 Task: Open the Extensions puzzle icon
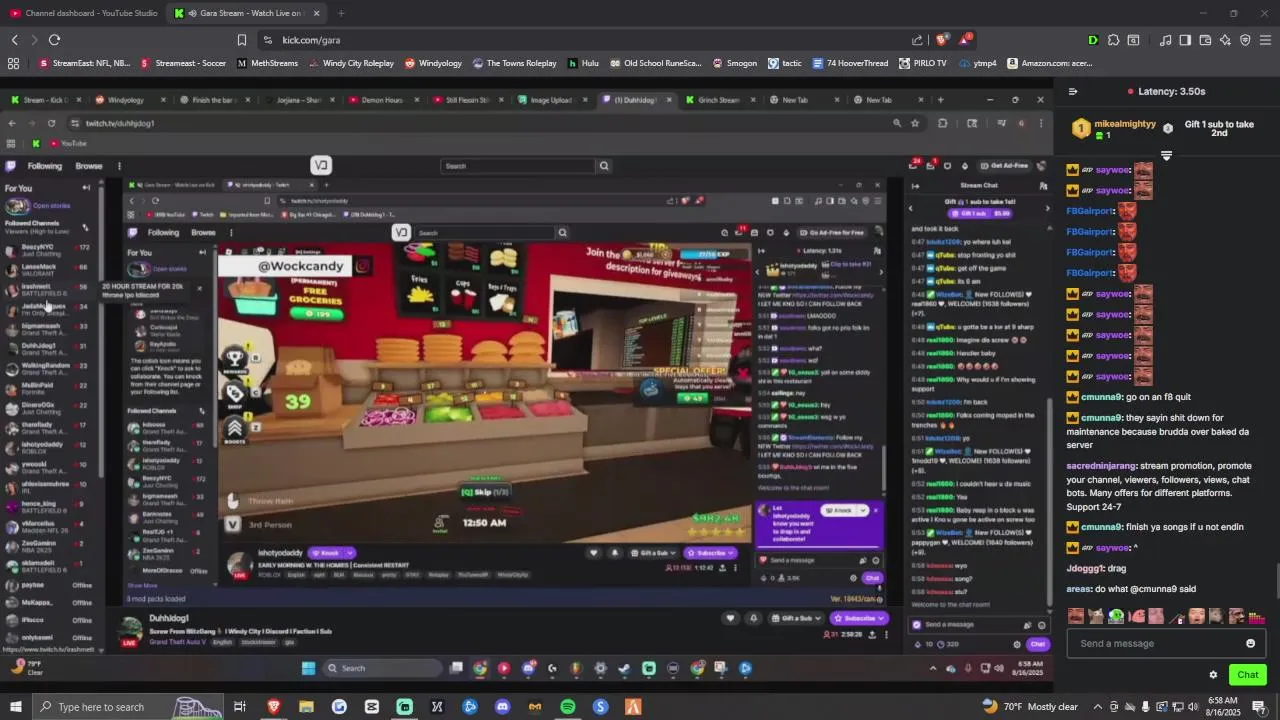click(1113, 40)
